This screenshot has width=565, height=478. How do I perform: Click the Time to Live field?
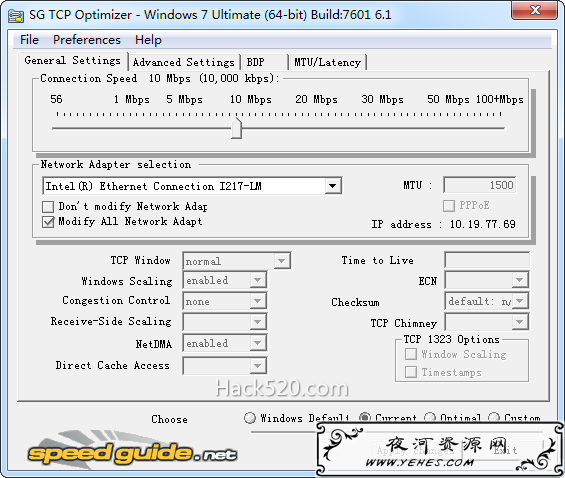coord(487,260)
